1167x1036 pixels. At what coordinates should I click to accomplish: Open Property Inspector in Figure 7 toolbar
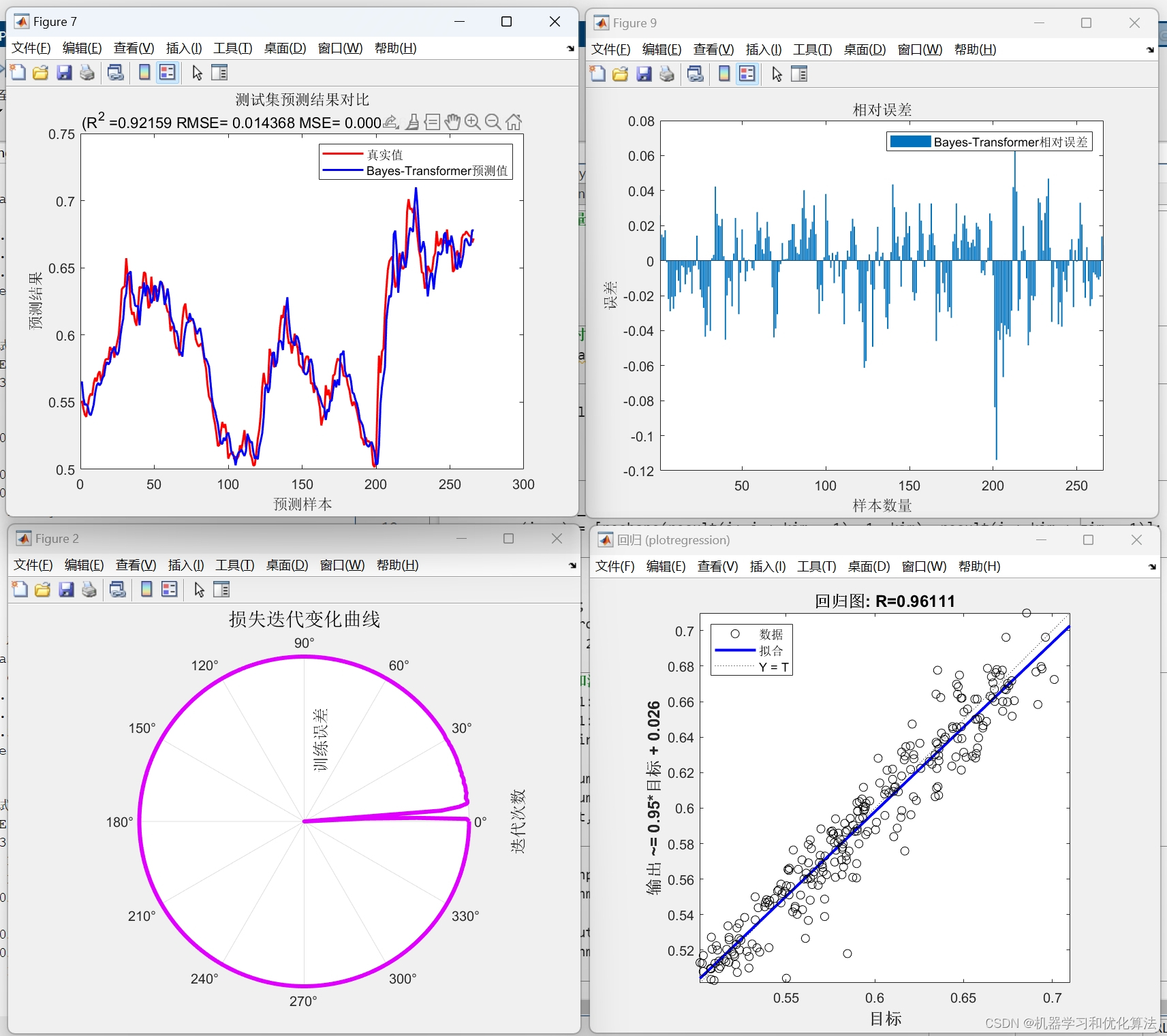coord(219,72)
